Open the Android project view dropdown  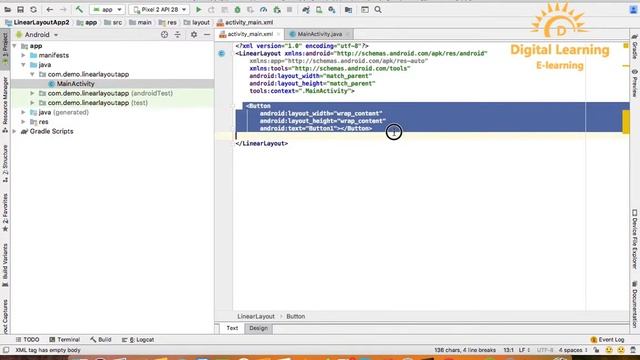click(37, 35)
